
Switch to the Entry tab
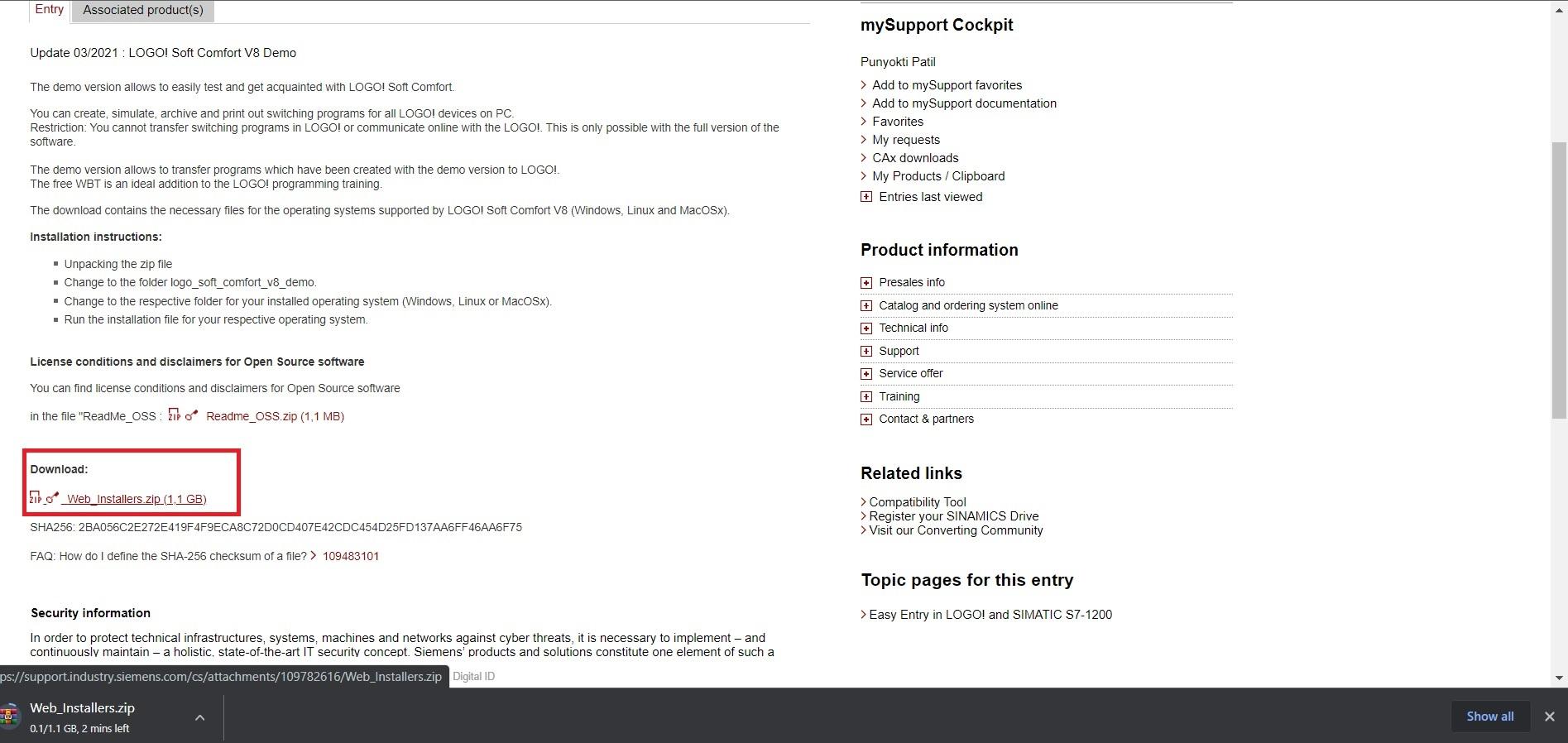(49, 10)
